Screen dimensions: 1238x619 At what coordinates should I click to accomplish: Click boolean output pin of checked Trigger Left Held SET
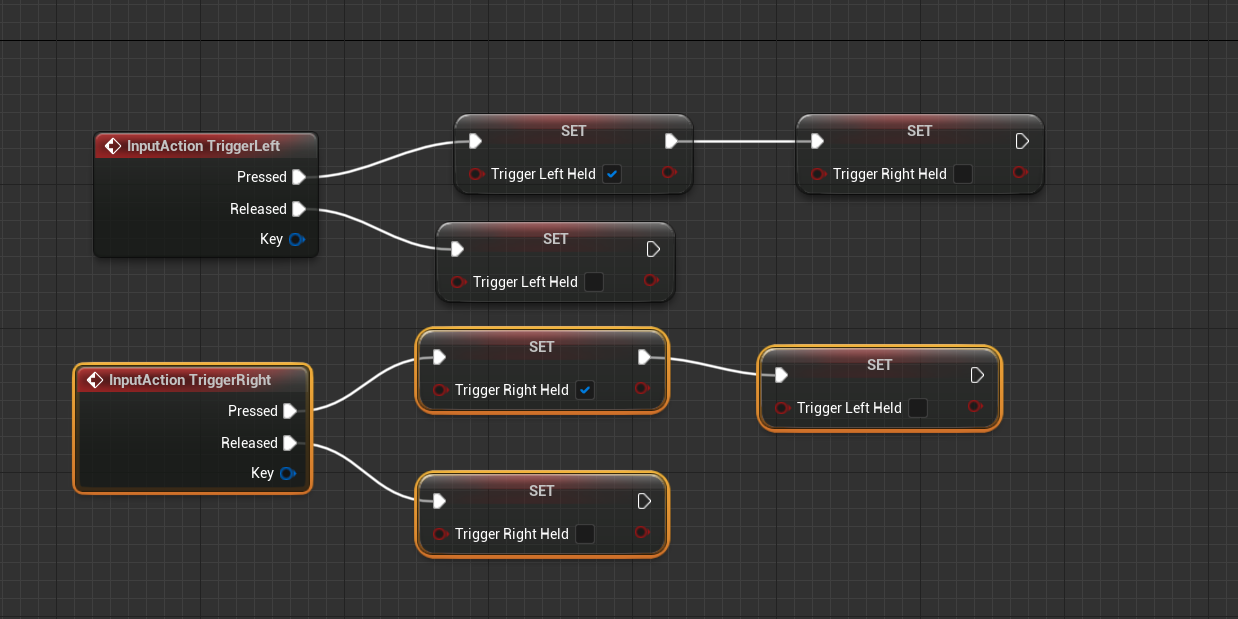669,172
